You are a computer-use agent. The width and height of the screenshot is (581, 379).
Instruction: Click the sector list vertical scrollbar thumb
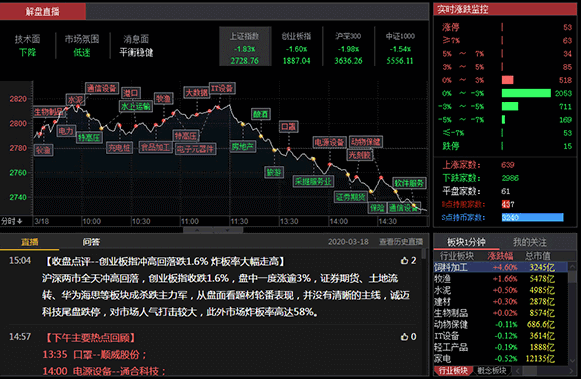(572, 277)
